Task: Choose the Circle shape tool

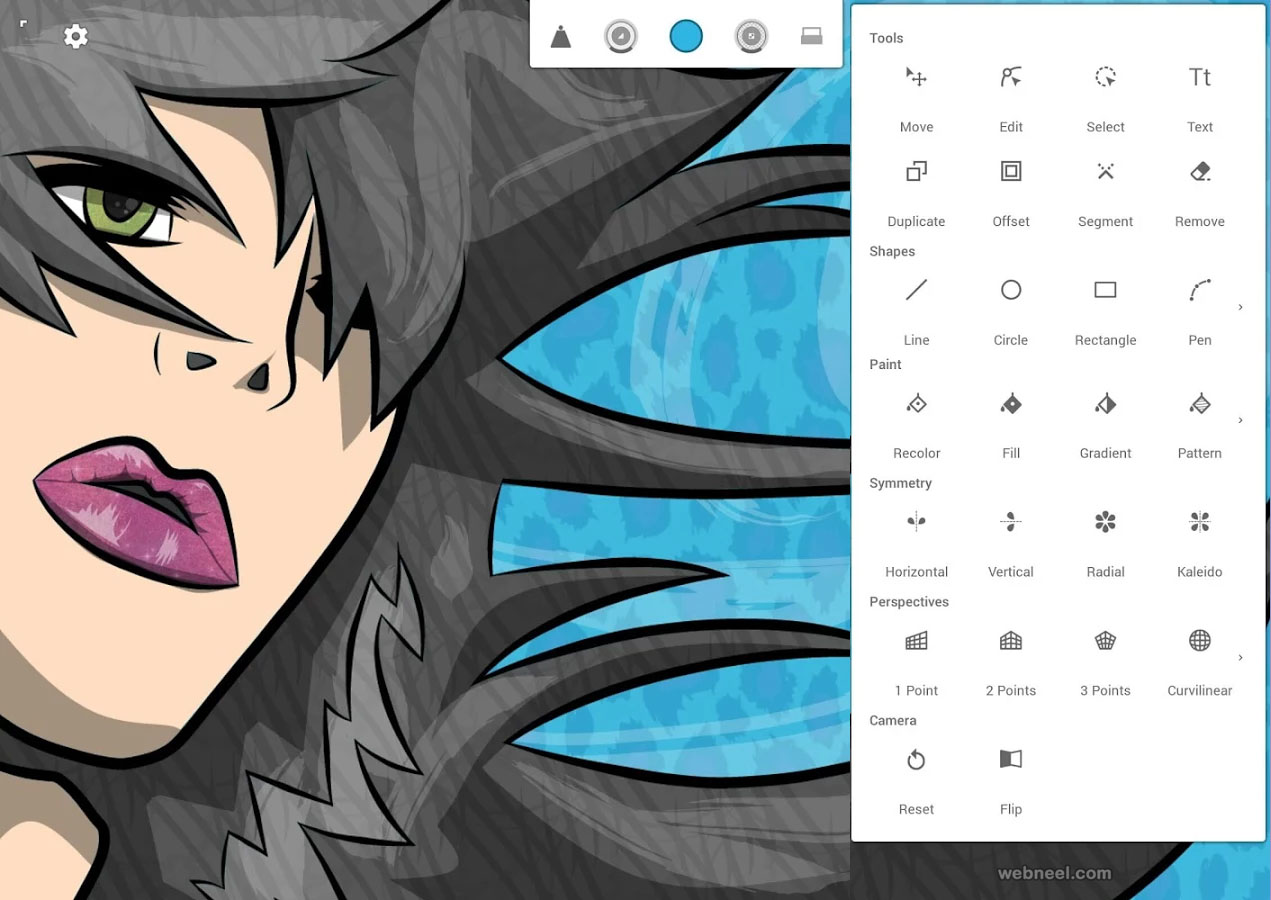Action: pos(1010,290)
